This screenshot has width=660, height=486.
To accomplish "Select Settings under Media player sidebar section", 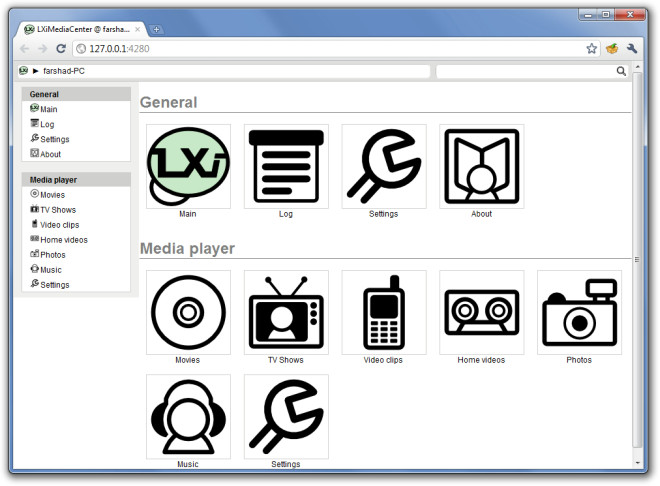I will (x=50, y=284).
